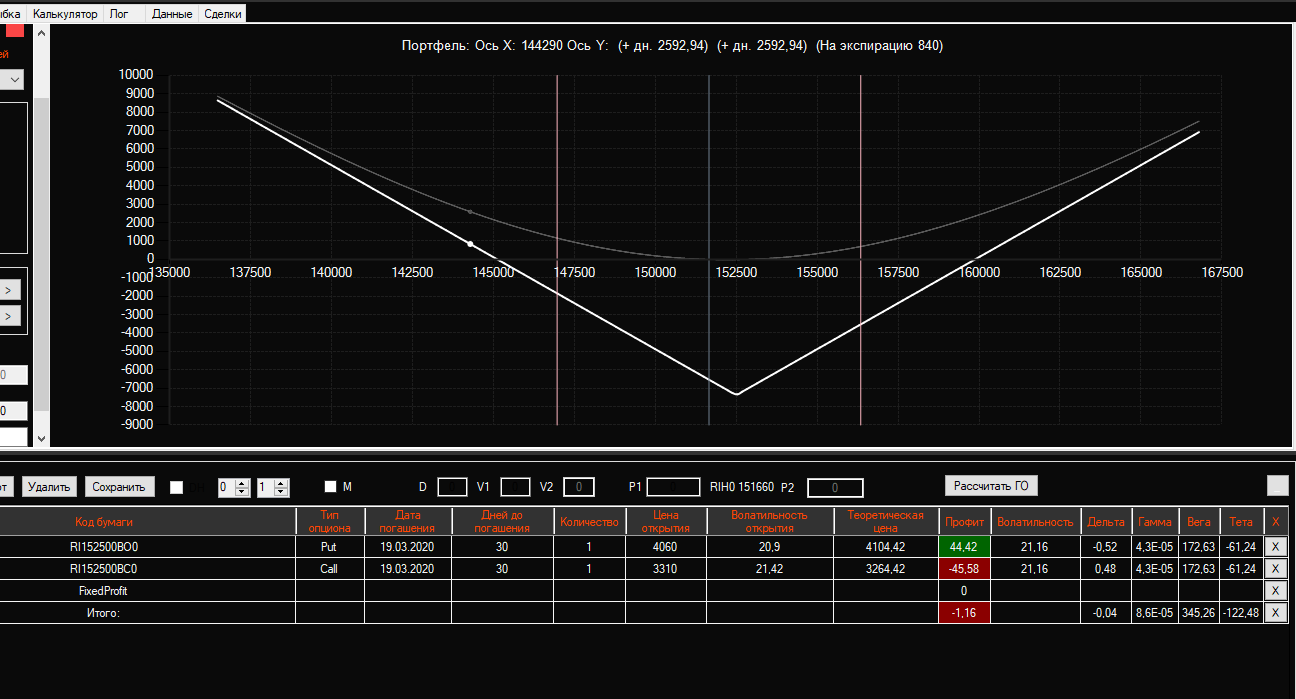This screenshot has height=699, width=1296.
Task: Decrease the stepper showing 1
Action: click(x=281, y=492)
